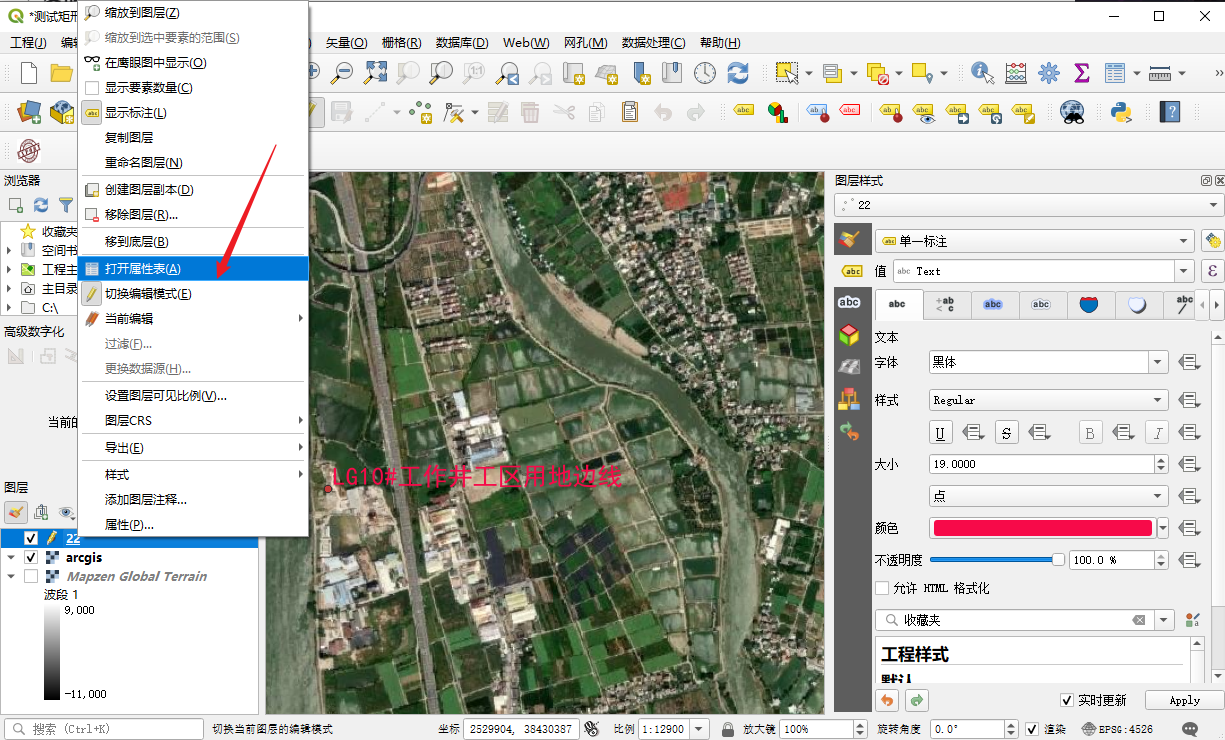
Task: Open the 字体 font dropdown showing 黑体
Action: click(x=1158, y=362)
